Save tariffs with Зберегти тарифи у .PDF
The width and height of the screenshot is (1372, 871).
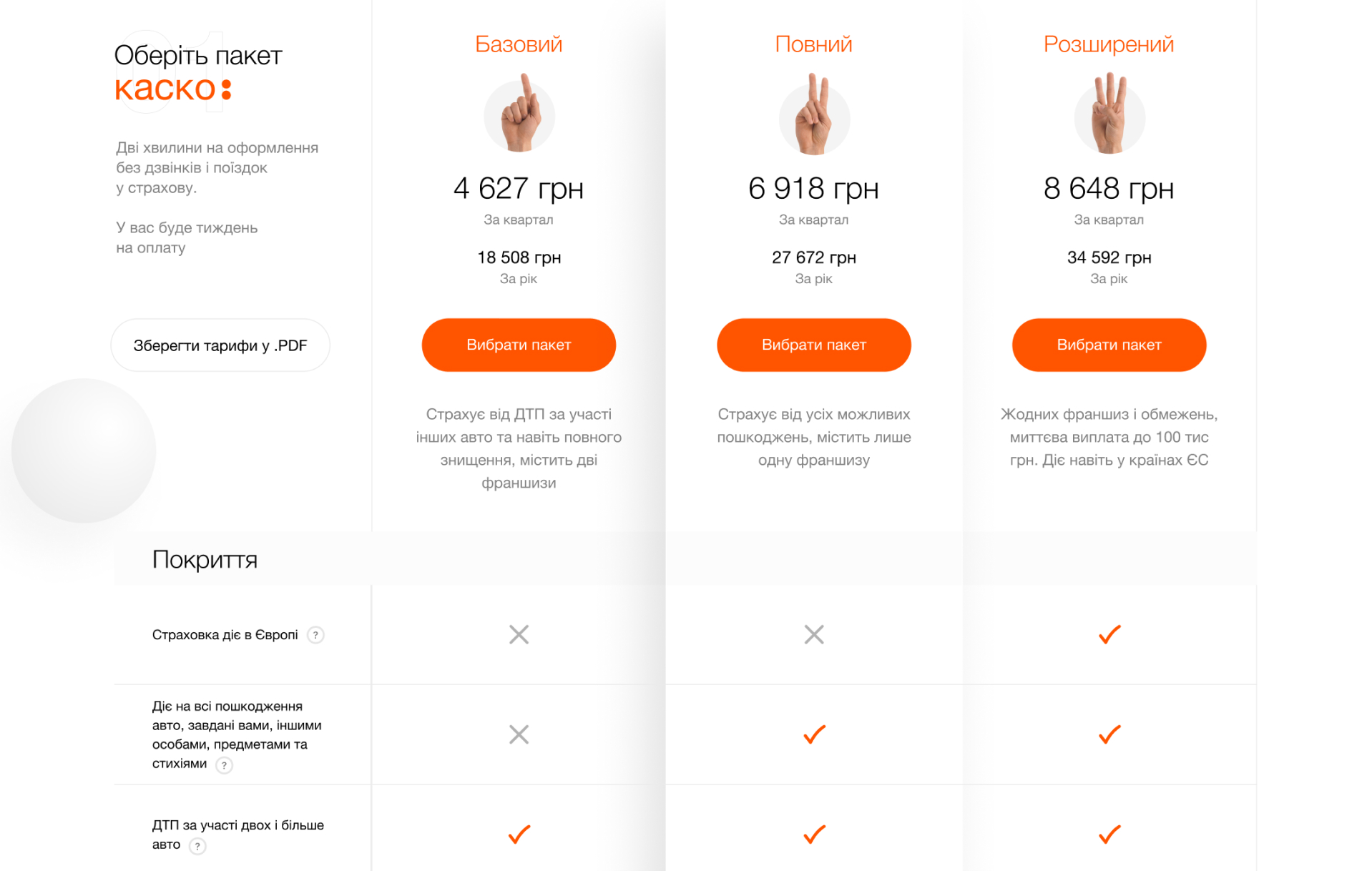(x=220, y=345)
